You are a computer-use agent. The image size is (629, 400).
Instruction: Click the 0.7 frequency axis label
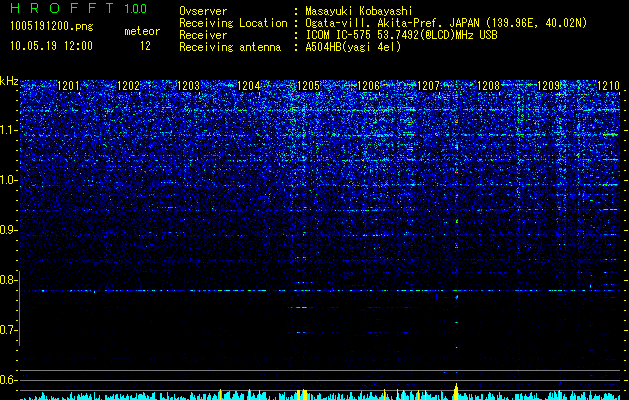pyautogui.click(x=8, y=330)
